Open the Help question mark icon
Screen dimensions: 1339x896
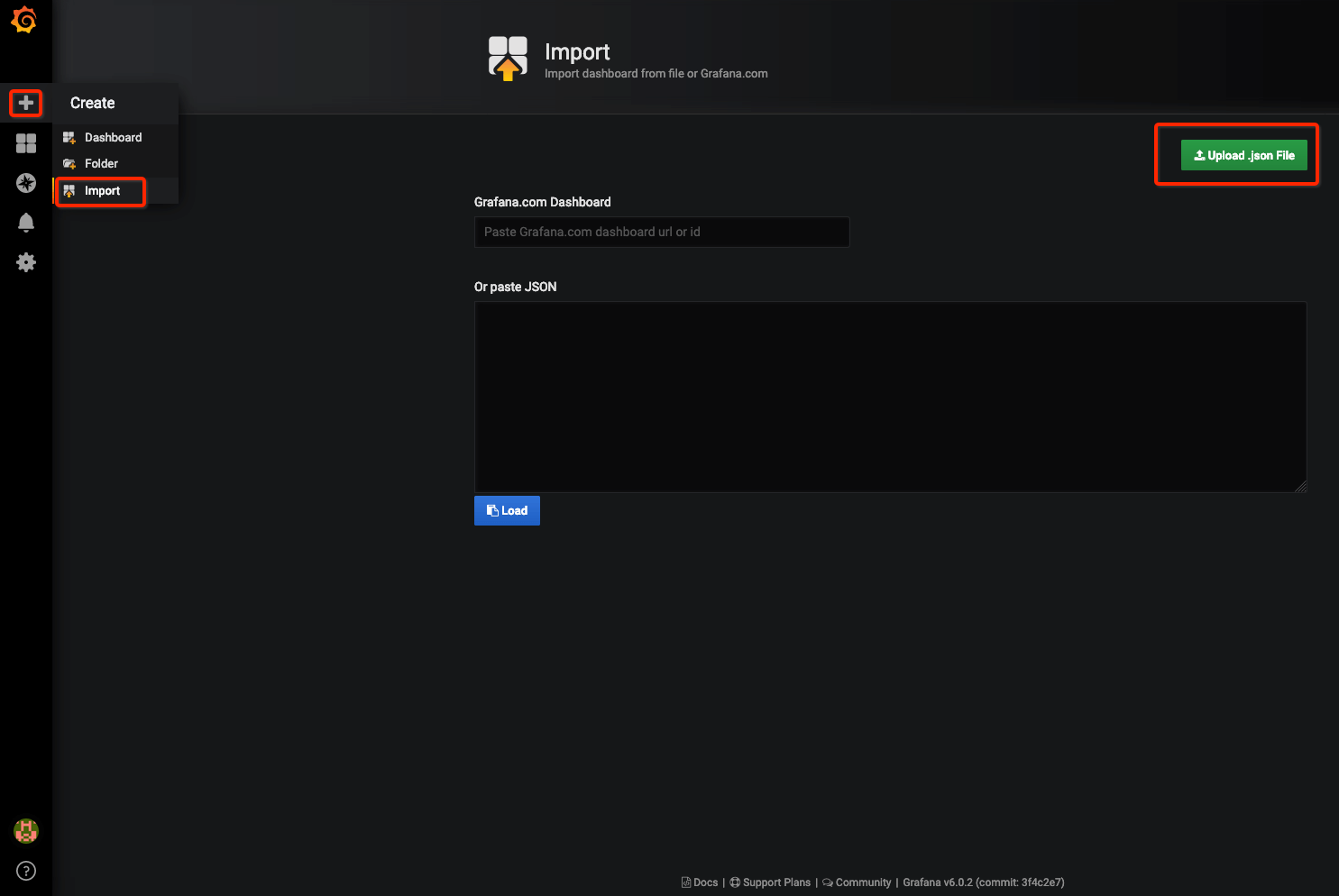pyautogui.click(x=26, y=871)
